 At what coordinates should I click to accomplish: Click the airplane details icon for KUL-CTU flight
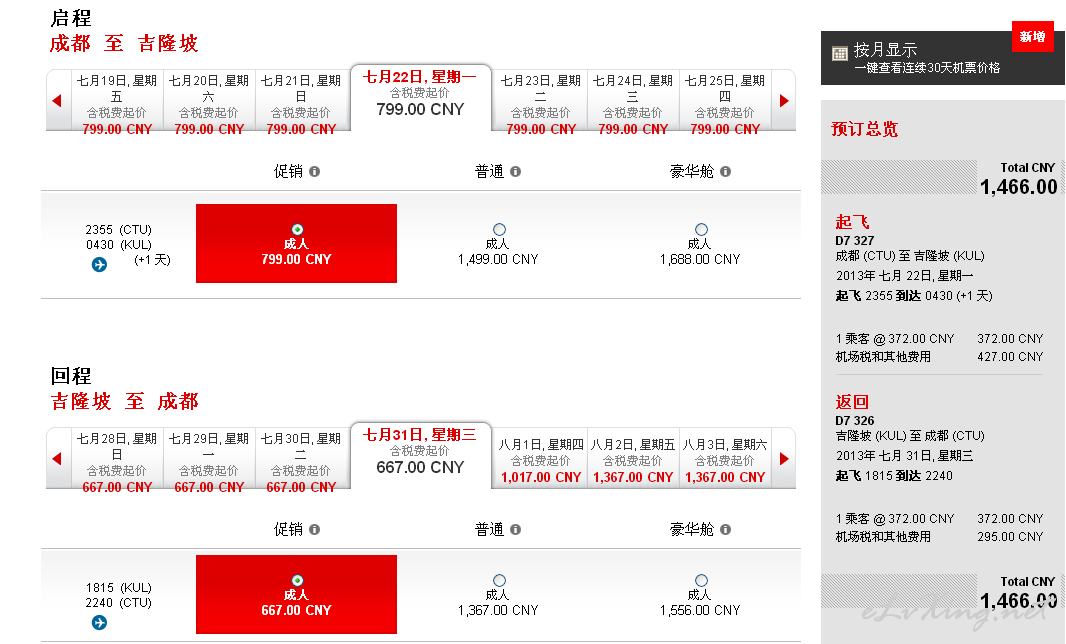click(x=99, y=622)
